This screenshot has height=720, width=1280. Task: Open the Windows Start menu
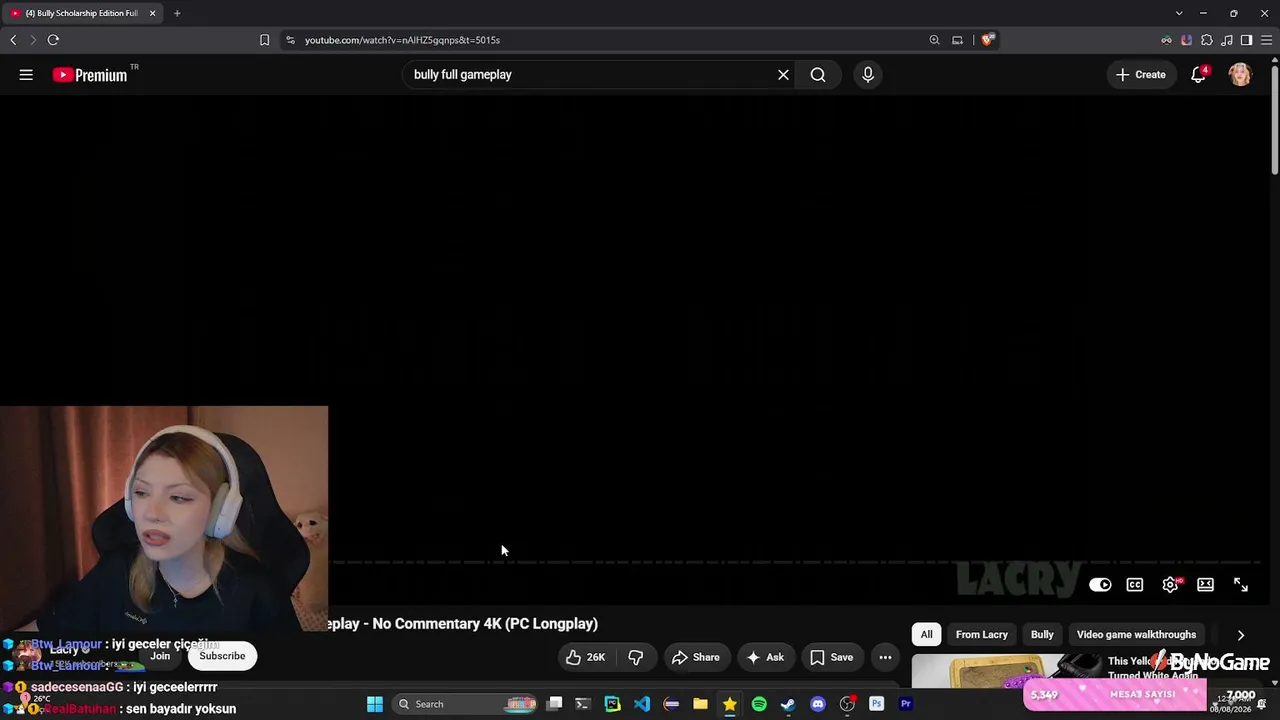(x=375, y=704)
